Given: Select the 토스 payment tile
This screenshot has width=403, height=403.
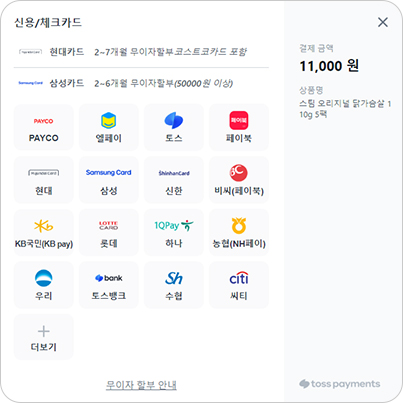Looking at the screenshot, I should click(x=174, y=127).
